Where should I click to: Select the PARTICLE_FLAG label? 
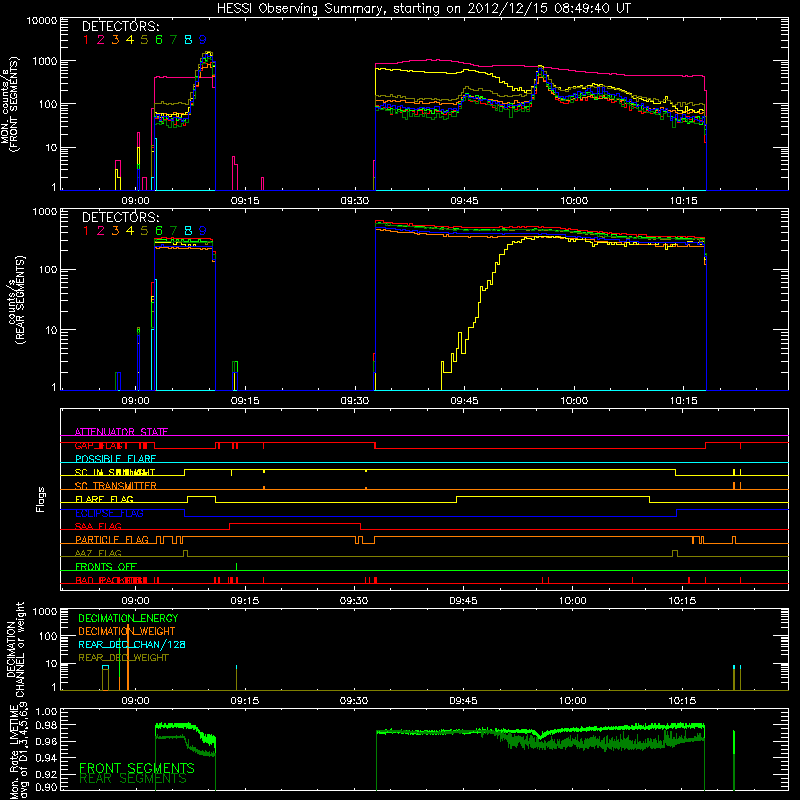pos(112,540)
